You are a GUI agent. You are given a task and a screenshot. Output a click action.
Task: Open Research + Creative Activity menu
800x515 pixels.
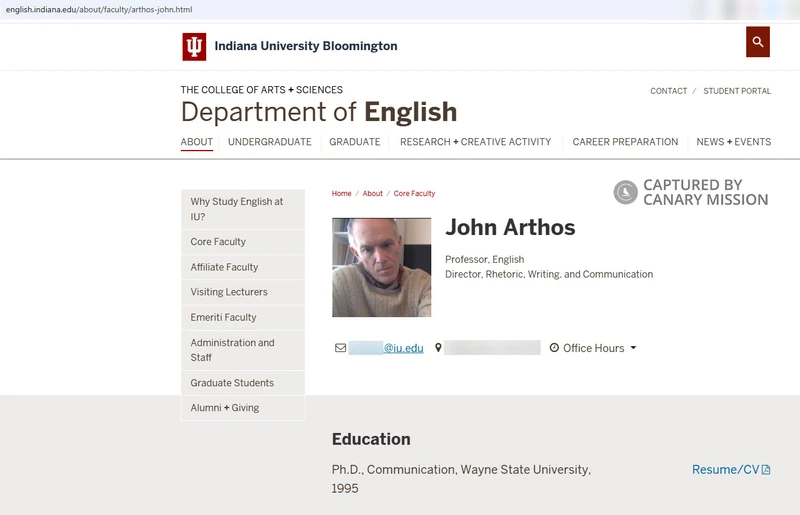click(x=476, y=142)
